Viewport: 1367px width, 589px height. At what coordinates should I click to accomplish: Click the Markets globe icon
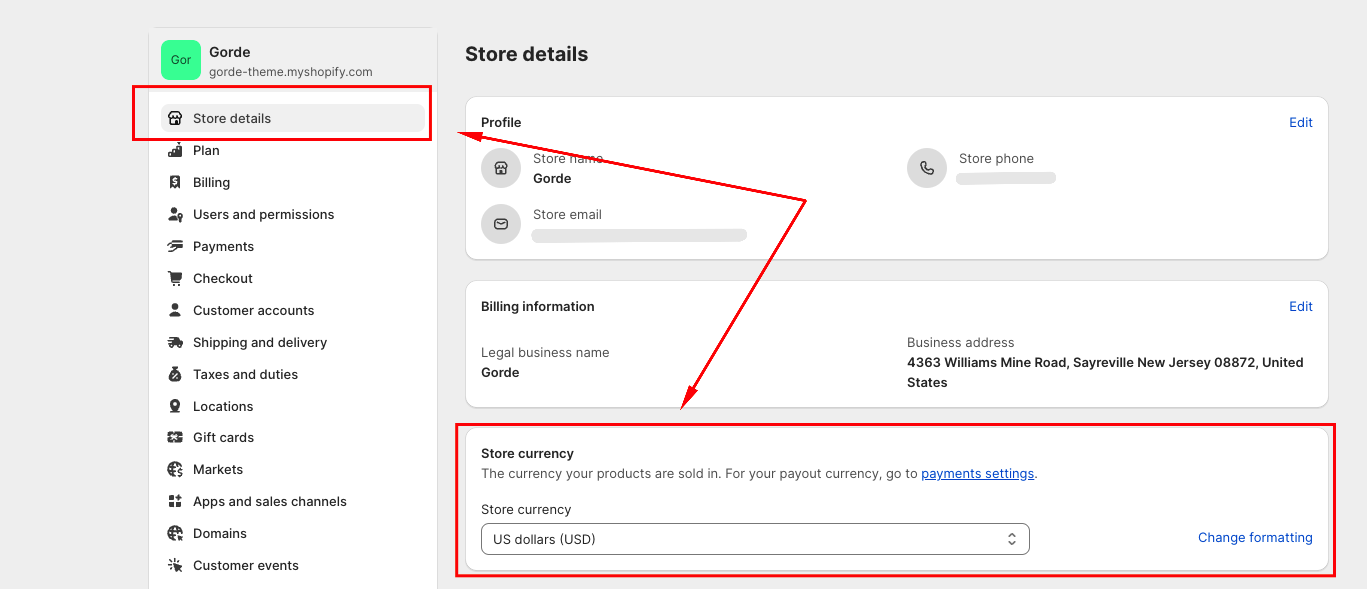tap(175, 469)
